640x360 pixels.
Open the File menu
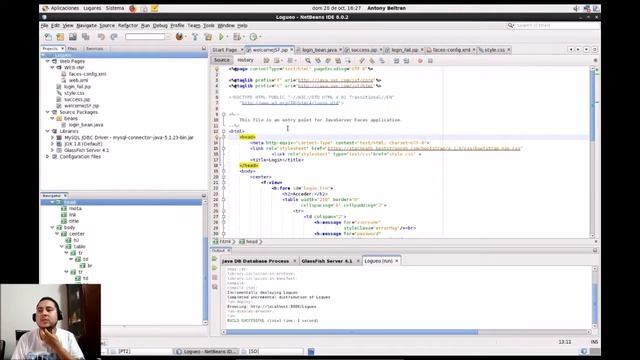tap(44, 26)
